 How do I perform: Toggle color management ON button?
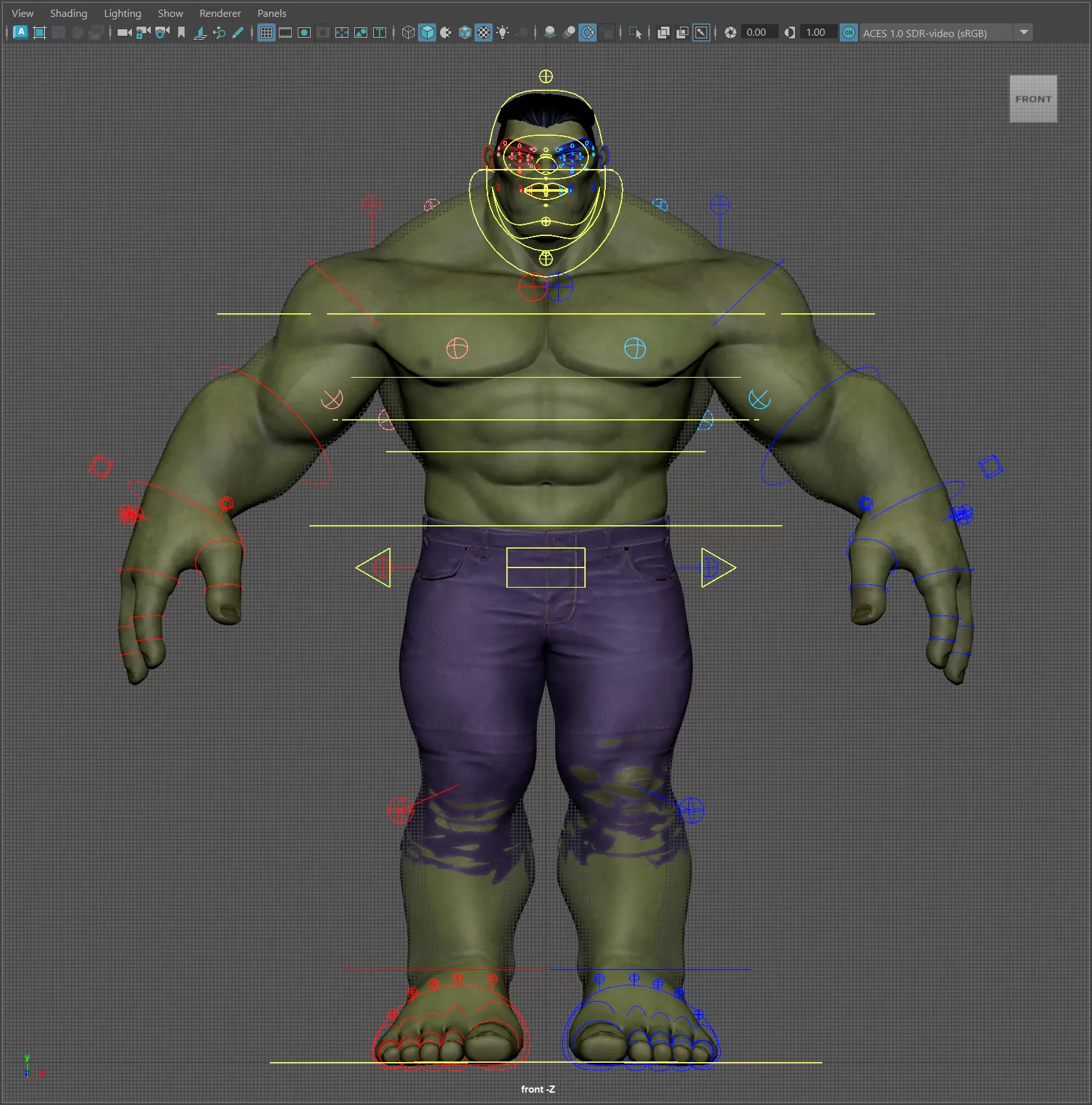848,32
